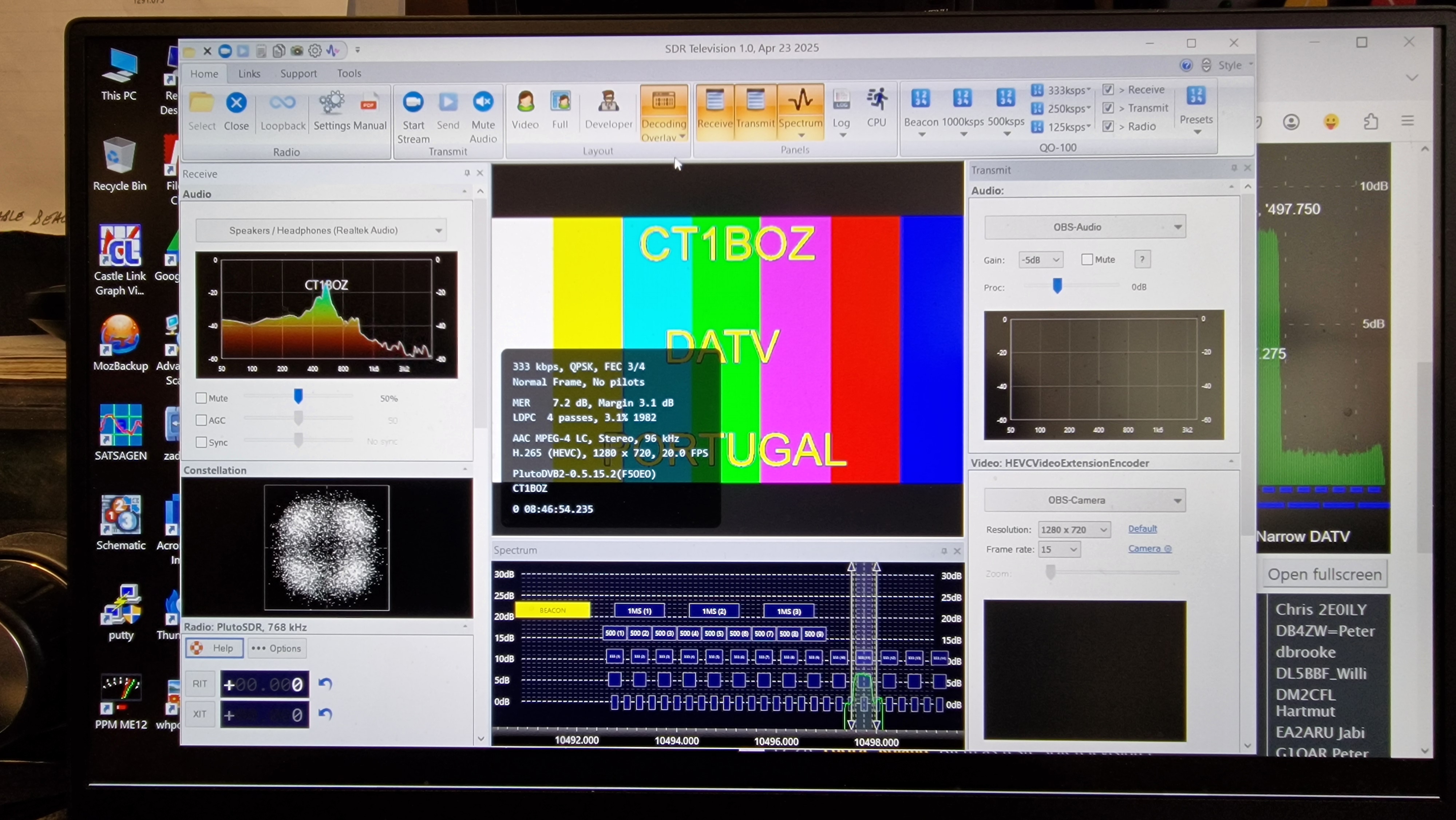This screenshot has width=1456, height=820.
Task: Open the Speakers / Headphones output dropdown
Action: (x=321, y=230)
